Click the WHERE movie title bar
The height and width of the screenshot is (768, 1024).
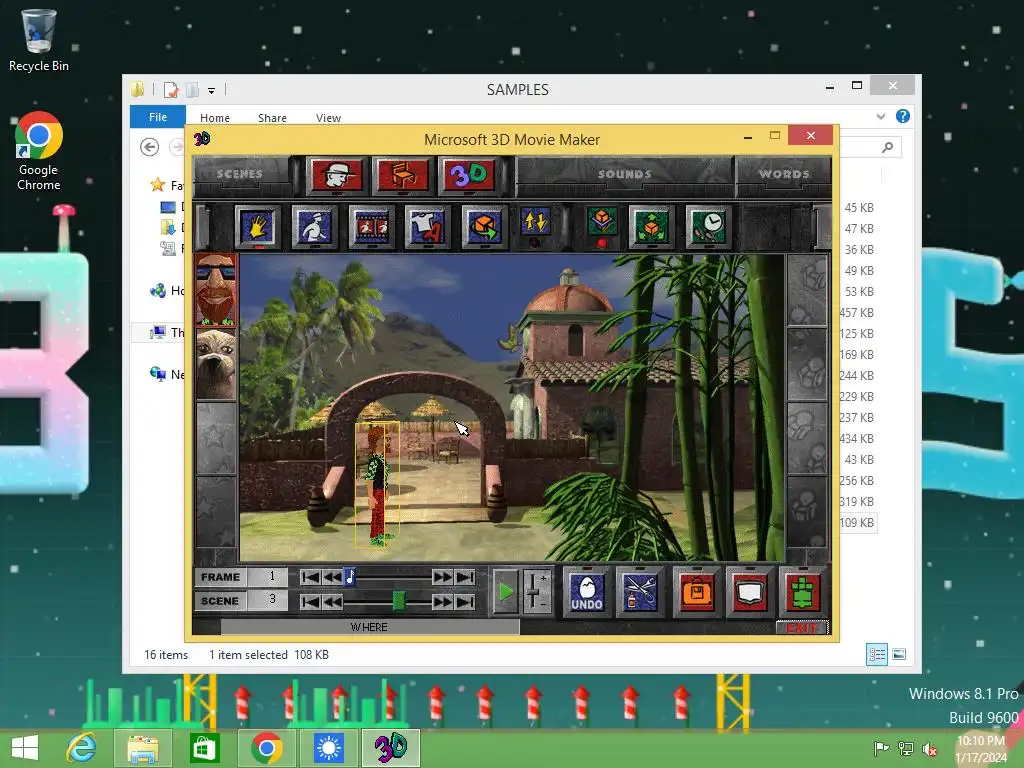370,627
